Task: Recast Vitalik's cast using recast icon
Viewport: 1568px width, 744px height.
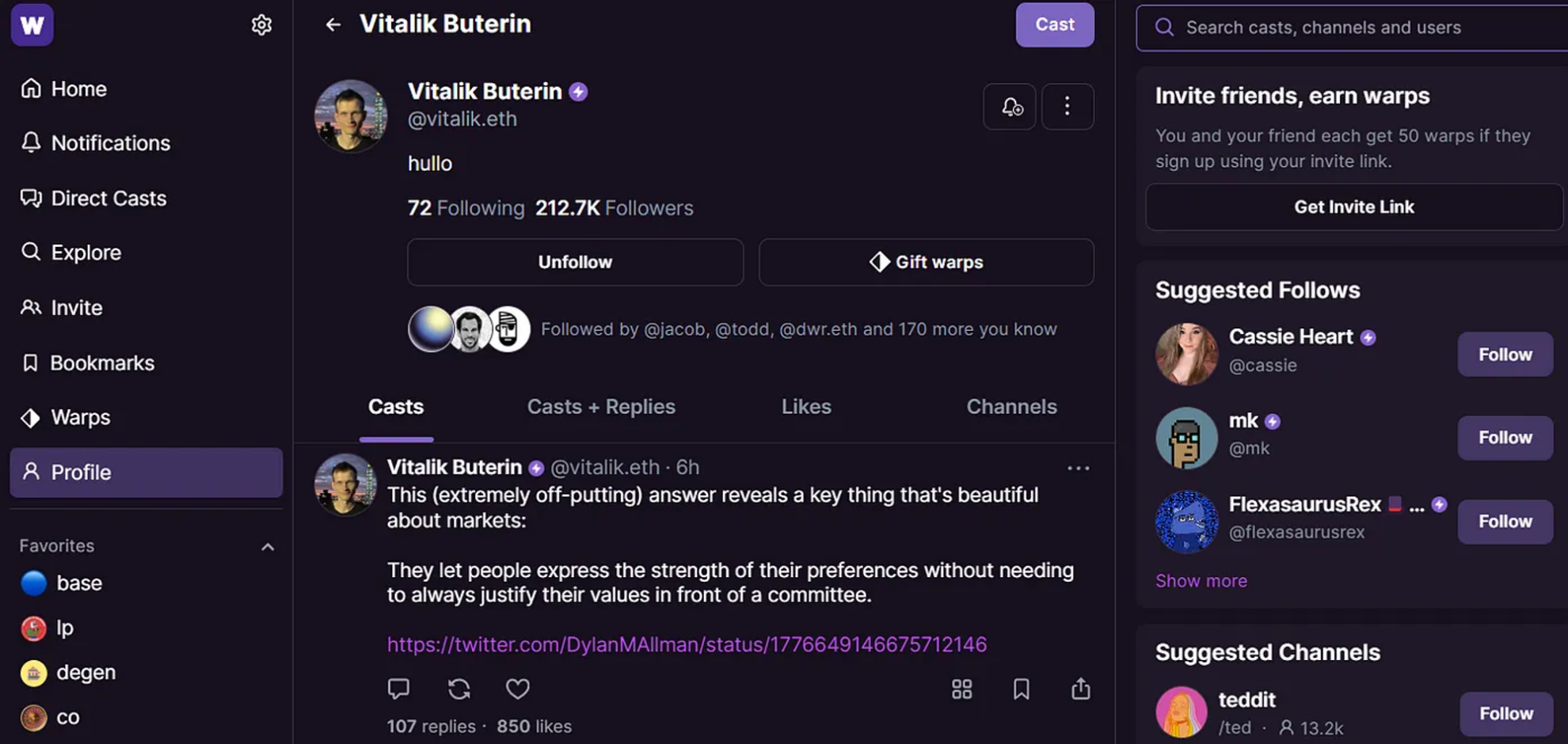Action: click(459, 689)
